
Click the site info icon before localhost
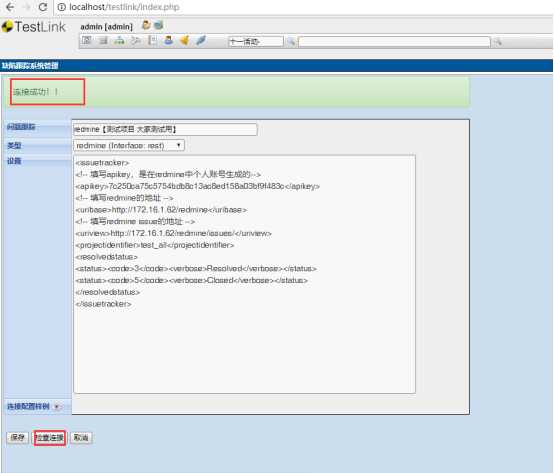(61, 7)
